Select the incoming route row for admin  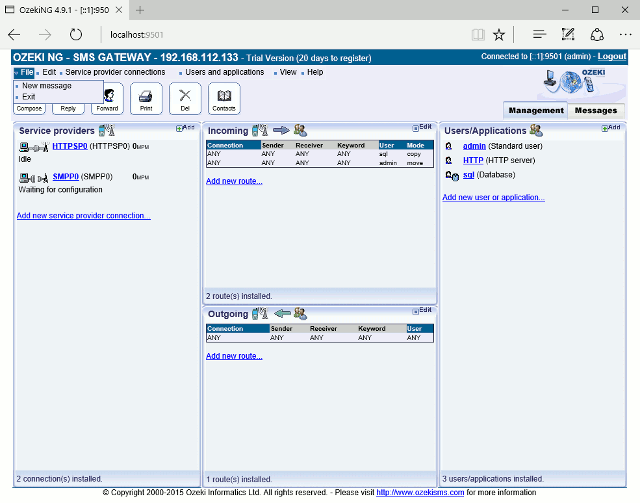(320, 163)
